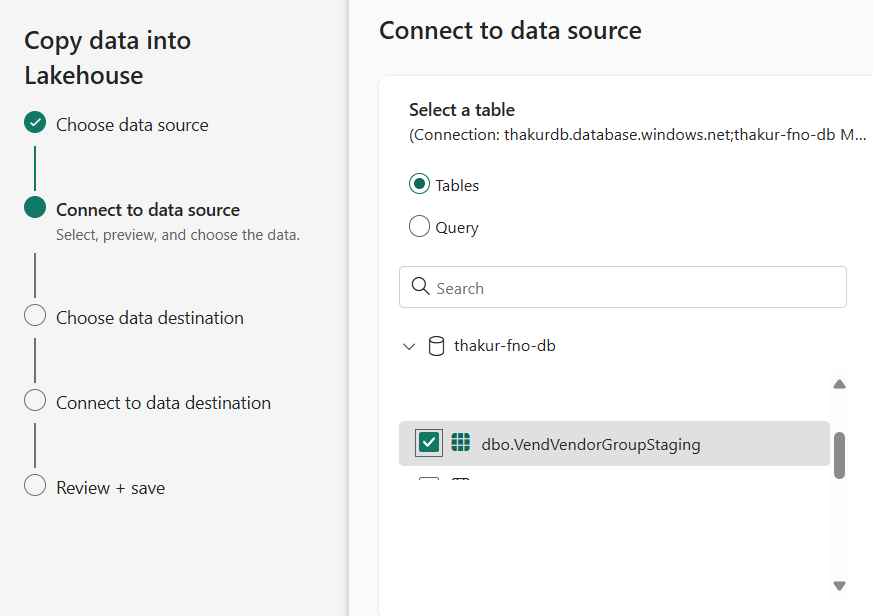Jump to the Review + save step label
This screenshot has height=616, width=873.
click(111, 488)
